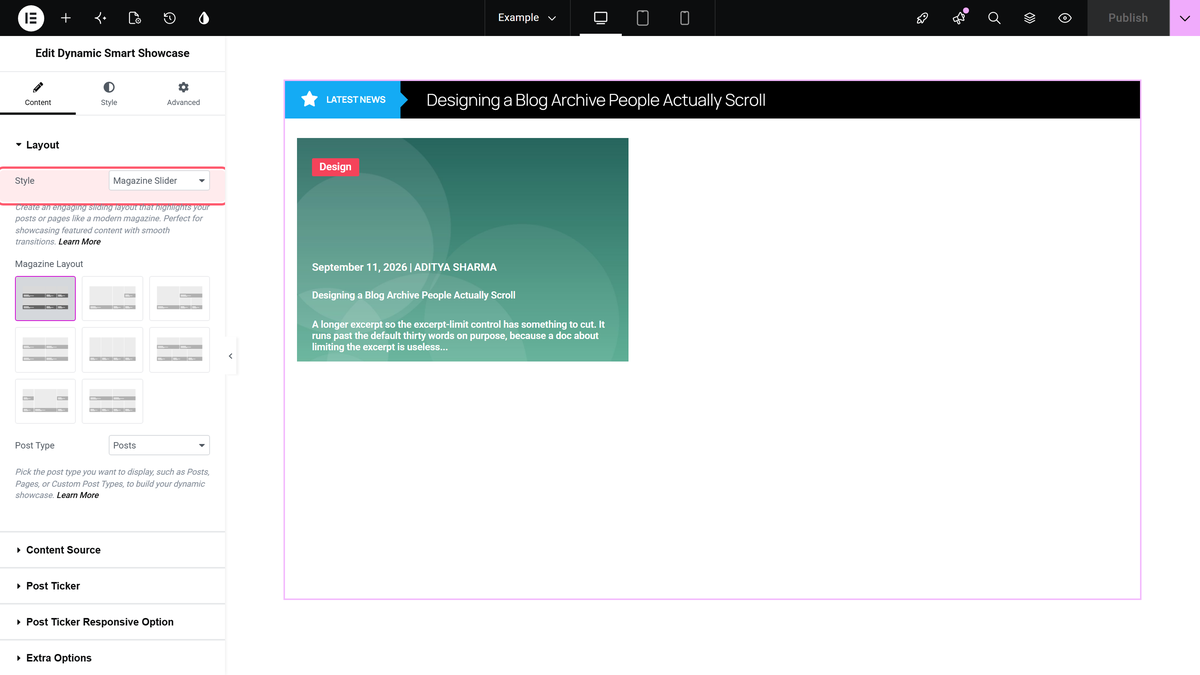Select the highlighted pink-bordered magazine layout
This screenshot has width=1200, height=675.
45,298
